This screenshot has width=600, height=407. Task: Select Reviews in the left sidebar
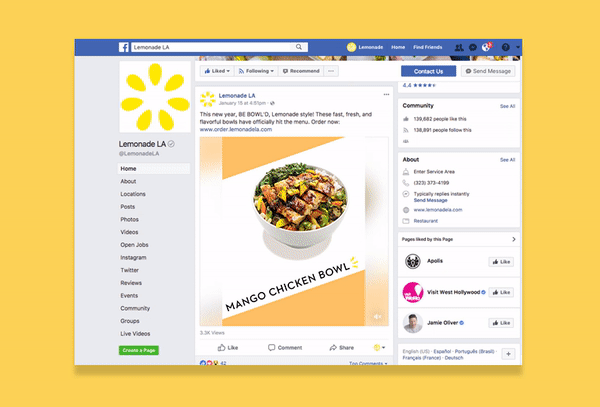tap(131, 283)
